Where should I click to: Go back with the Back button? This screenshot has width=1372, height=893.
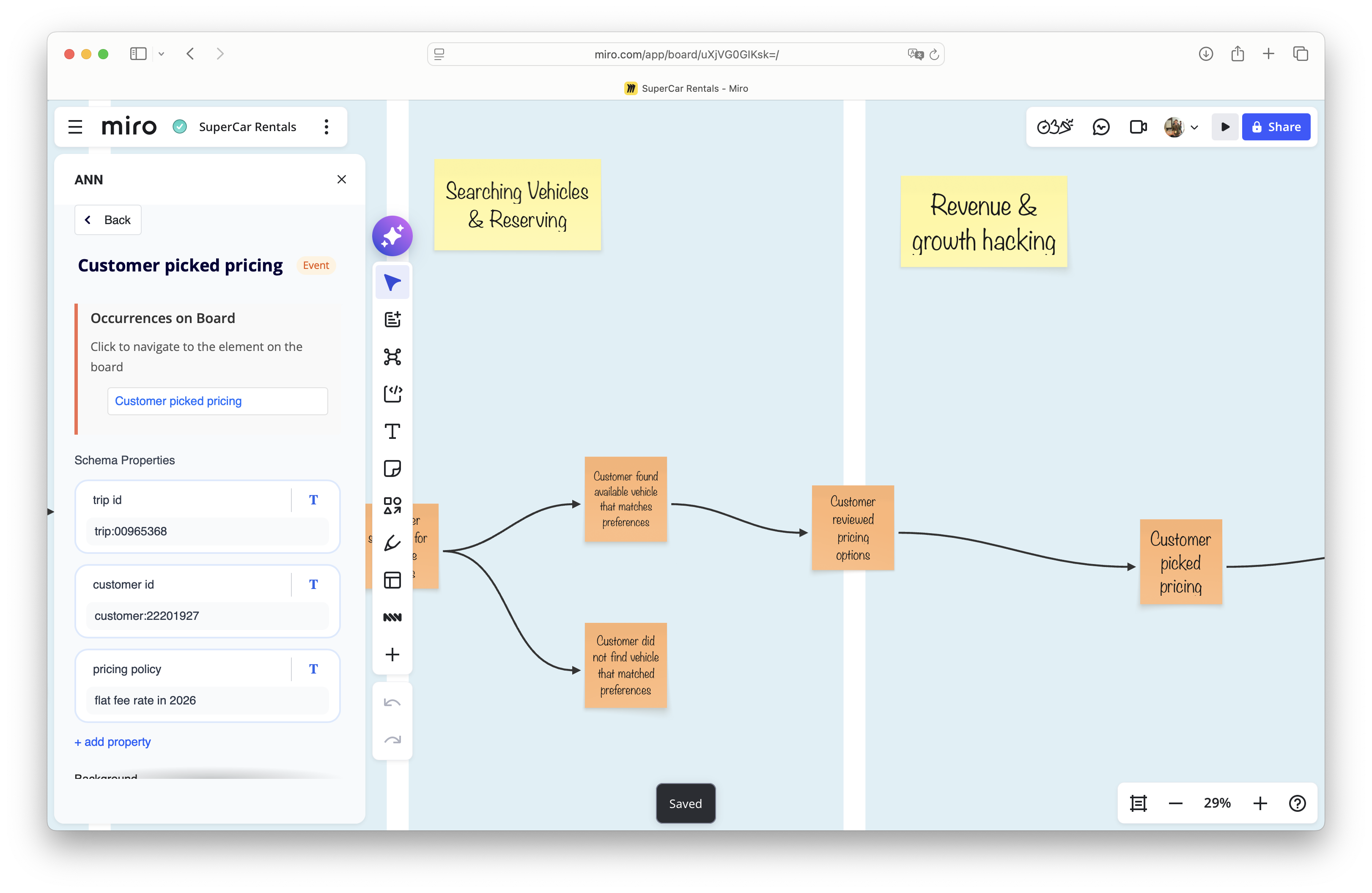point(108,219)
